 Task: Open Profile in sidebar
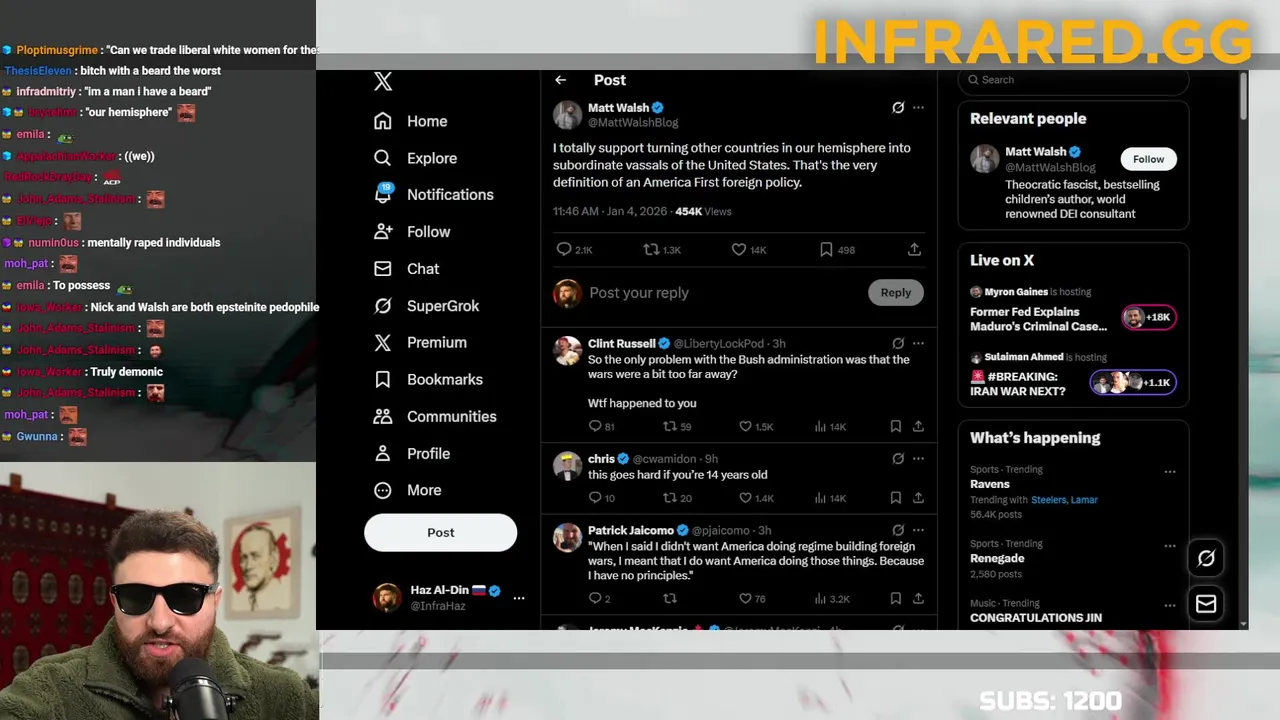pos(412,453)
